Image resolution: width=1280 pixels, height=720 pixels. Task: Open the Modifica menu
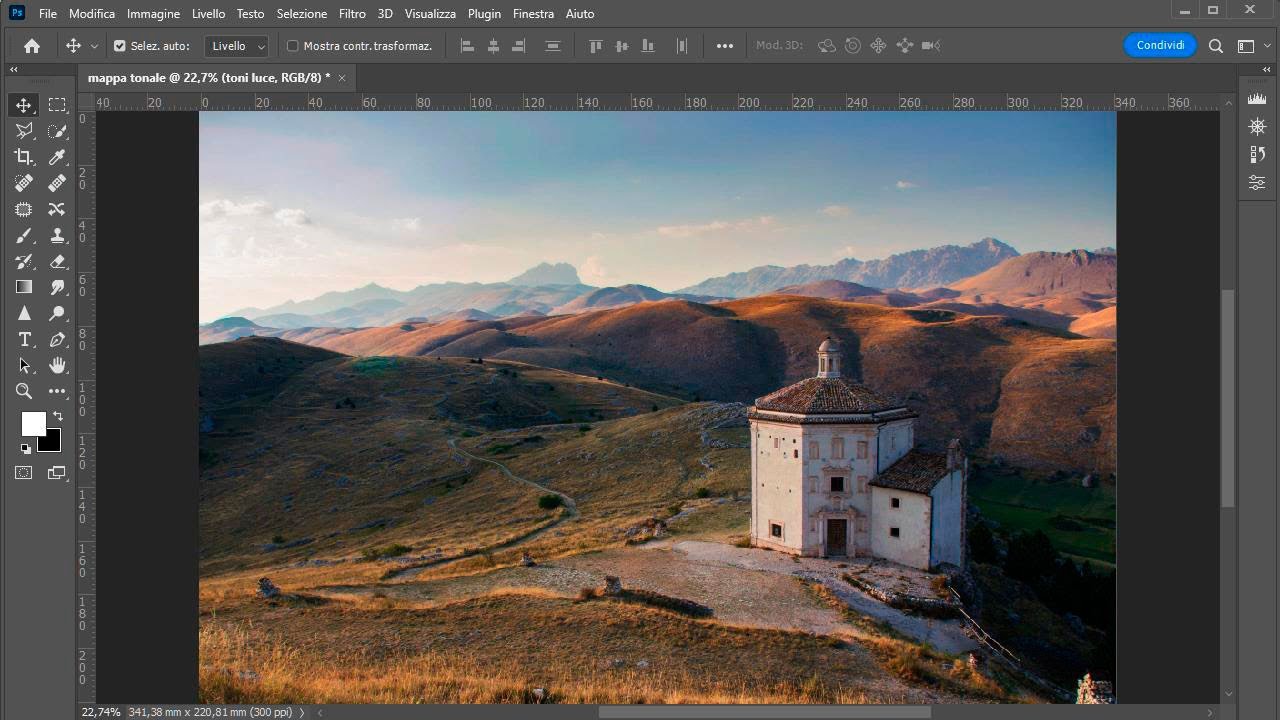[92, 14]
